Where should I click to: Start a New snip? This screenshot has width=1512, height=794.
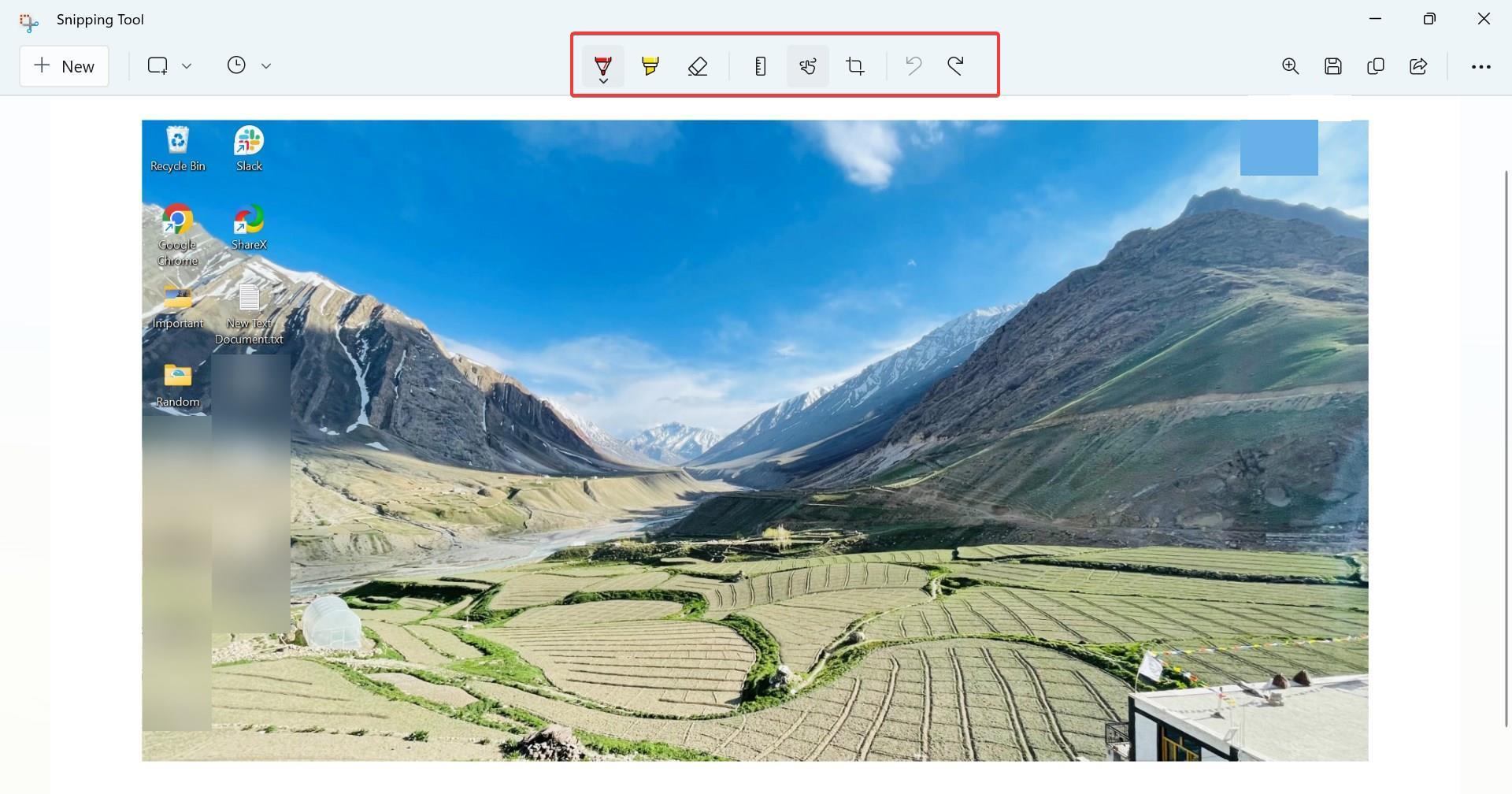tap(64, 66)
